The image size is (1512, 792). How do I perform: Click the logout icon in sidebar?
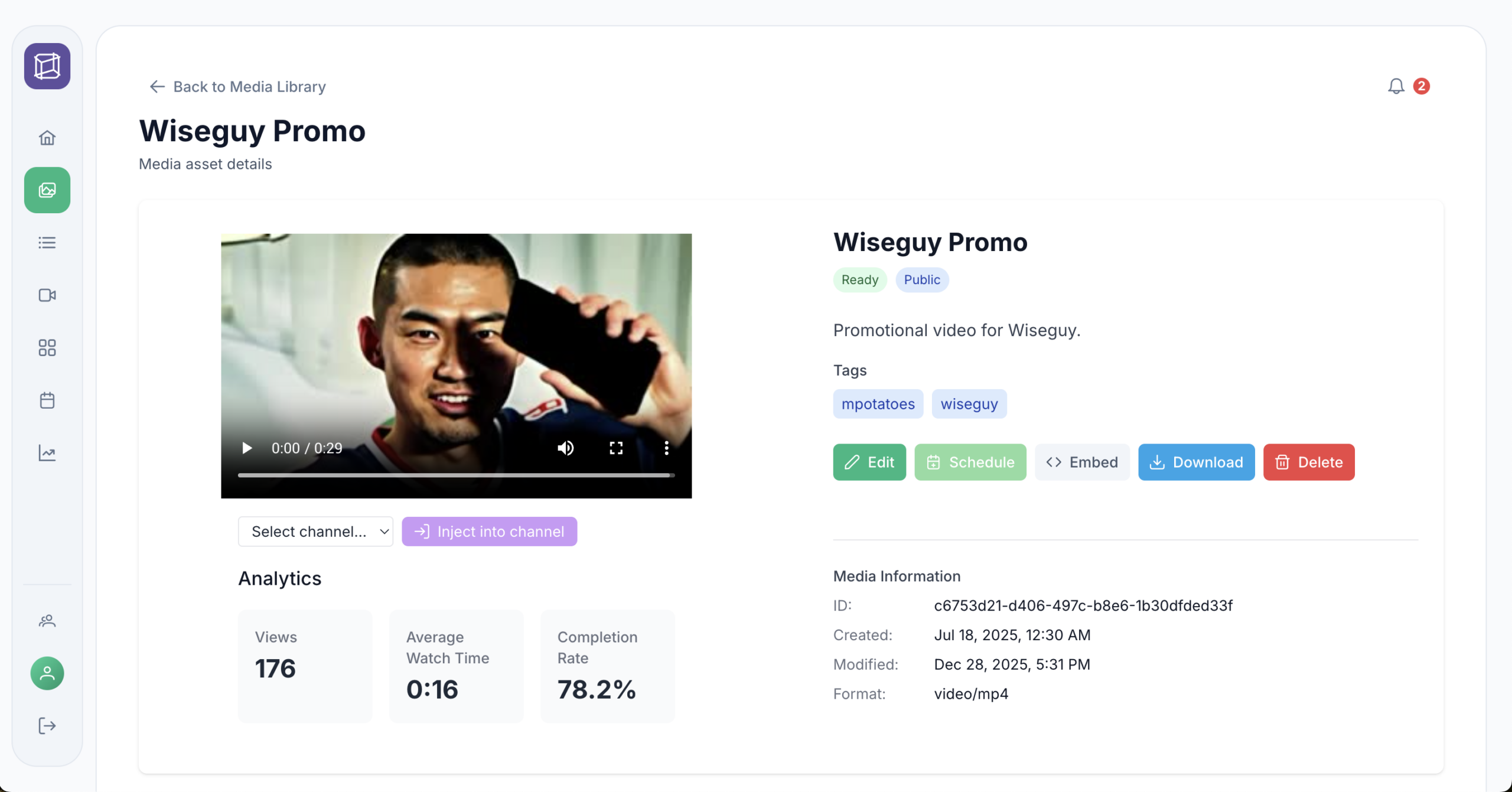tap(47, 726)
